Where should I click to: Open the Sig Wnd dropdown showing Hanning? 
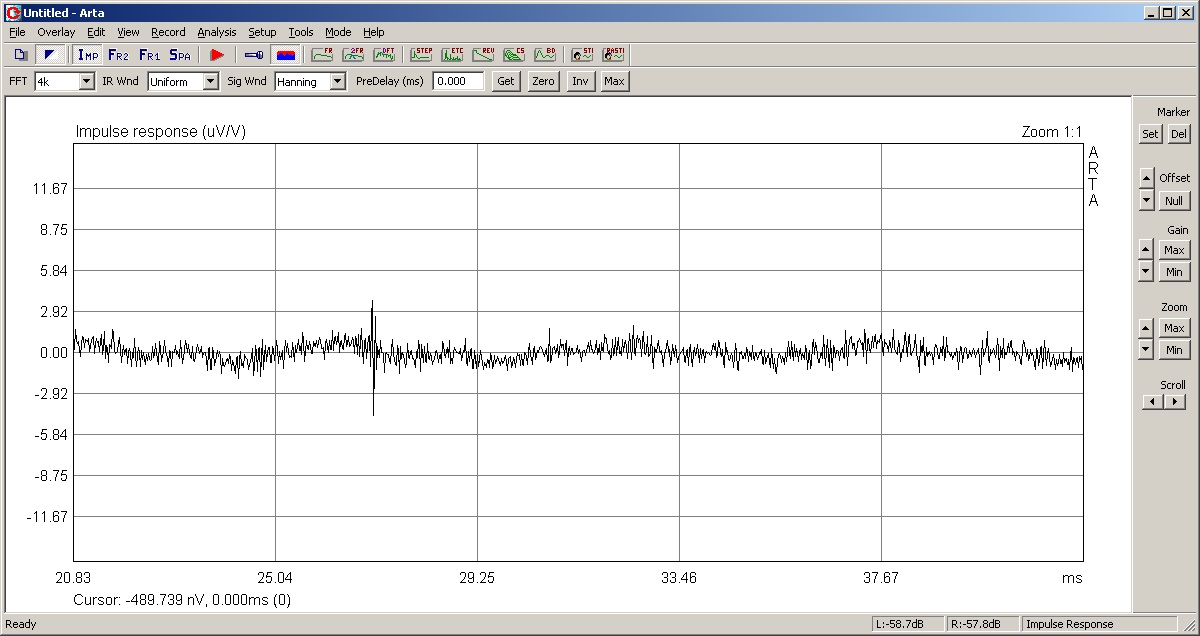[310, 82]
